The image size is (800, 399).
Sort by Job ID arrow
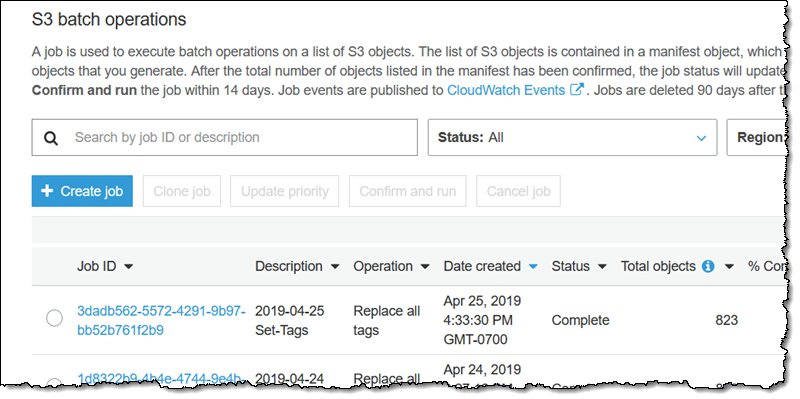tap(129, 266)
